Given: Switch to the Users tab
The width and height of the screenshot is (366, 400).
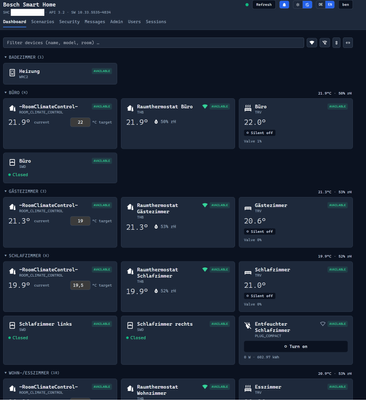Looking at the screenshot, I should (x=134, y=22).
